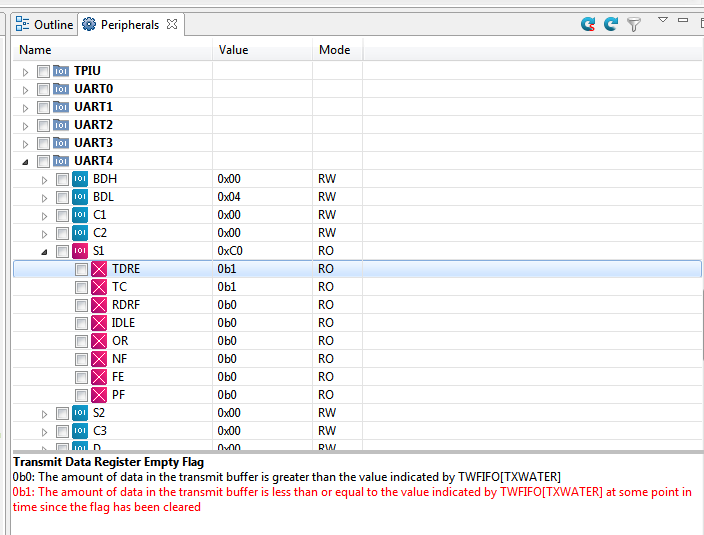
Task: Switch to the Outline tab
Action: pyautogui.click(x=44, y=24)
